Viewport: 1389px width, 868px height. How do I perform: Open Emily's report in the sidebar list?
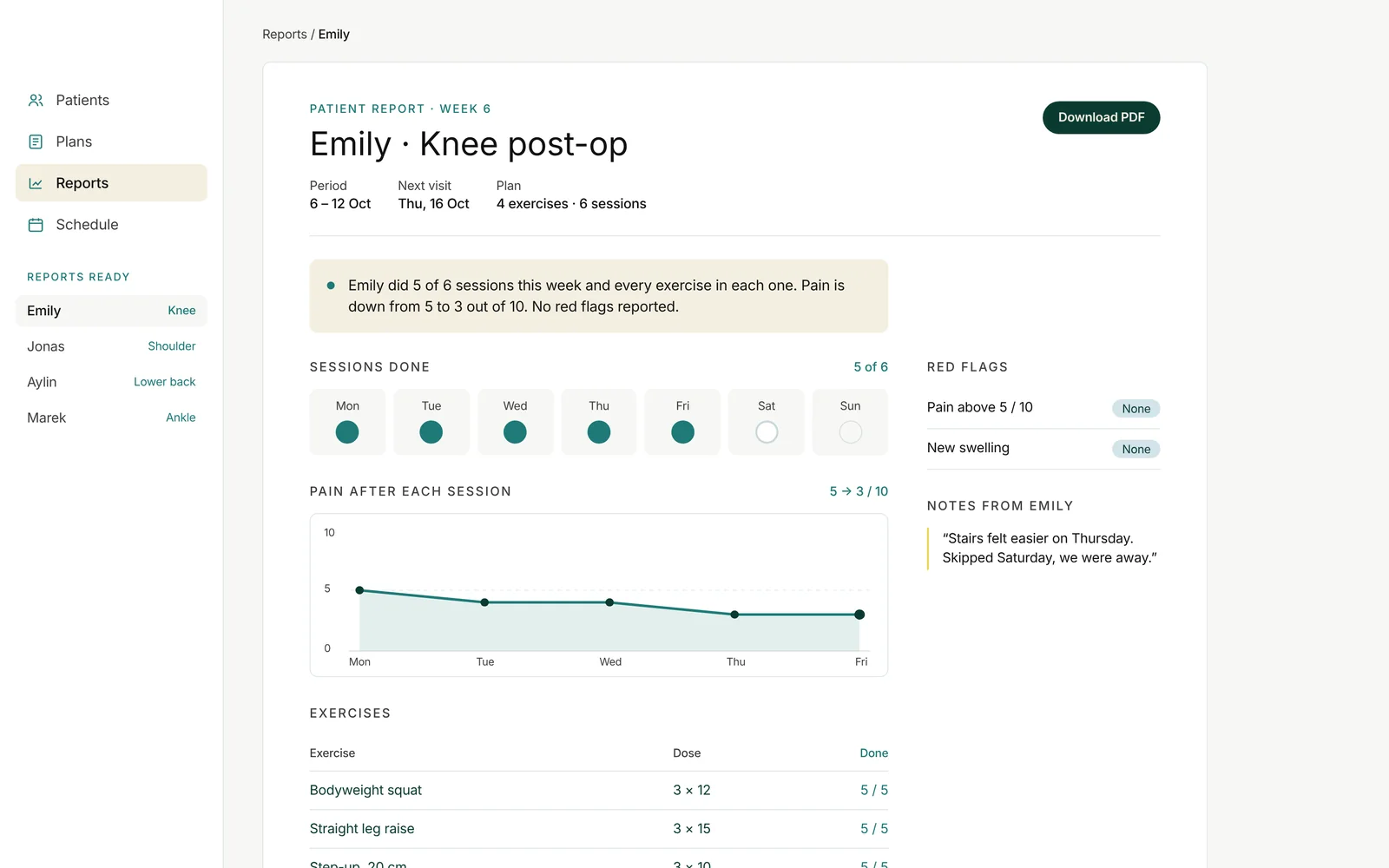[111, 311]
